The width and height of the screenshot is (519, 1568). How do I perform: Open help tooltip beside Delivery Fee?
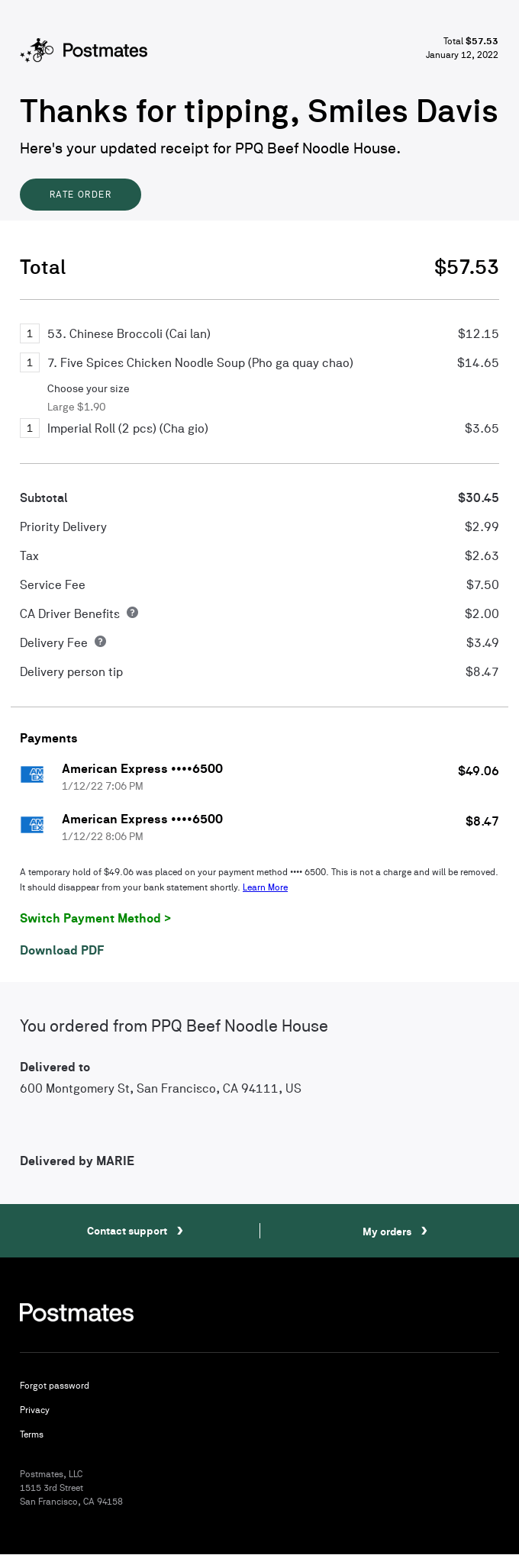pyautogui.click(x=100, y=642)
